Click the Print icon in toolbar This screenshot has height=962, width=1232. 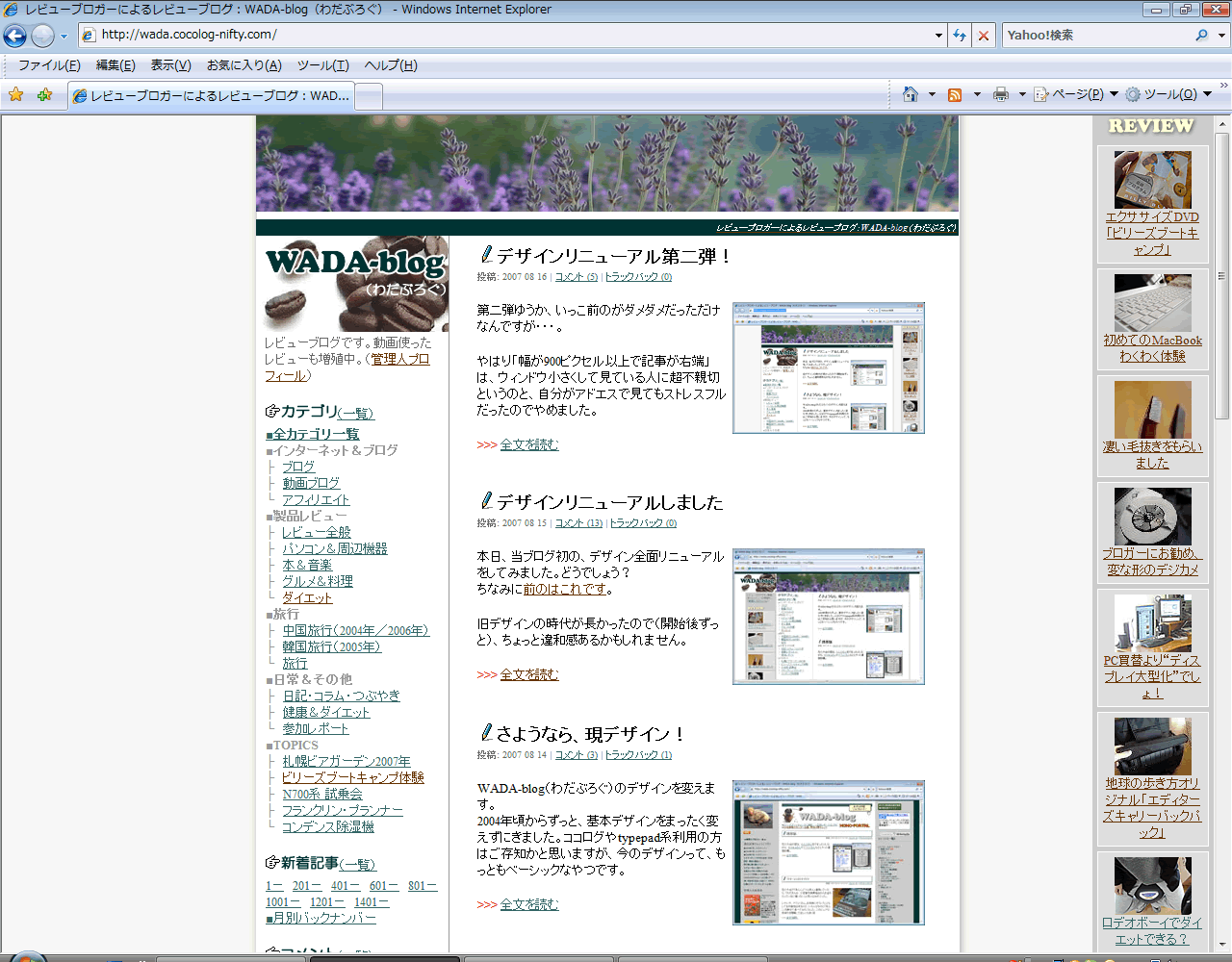[x=1001, y=94]
